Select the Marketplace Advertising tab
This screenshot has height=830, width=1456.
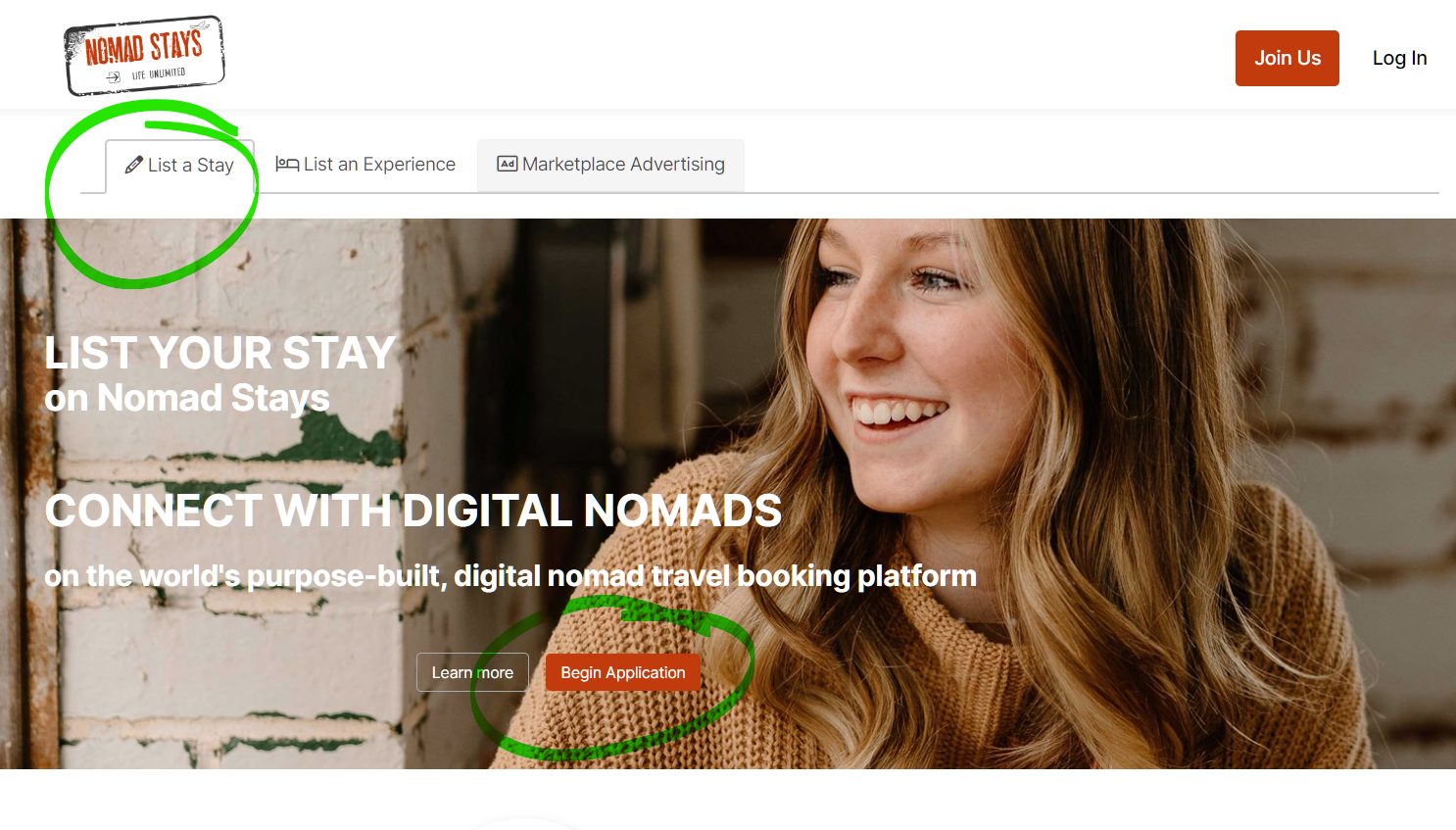610,165
